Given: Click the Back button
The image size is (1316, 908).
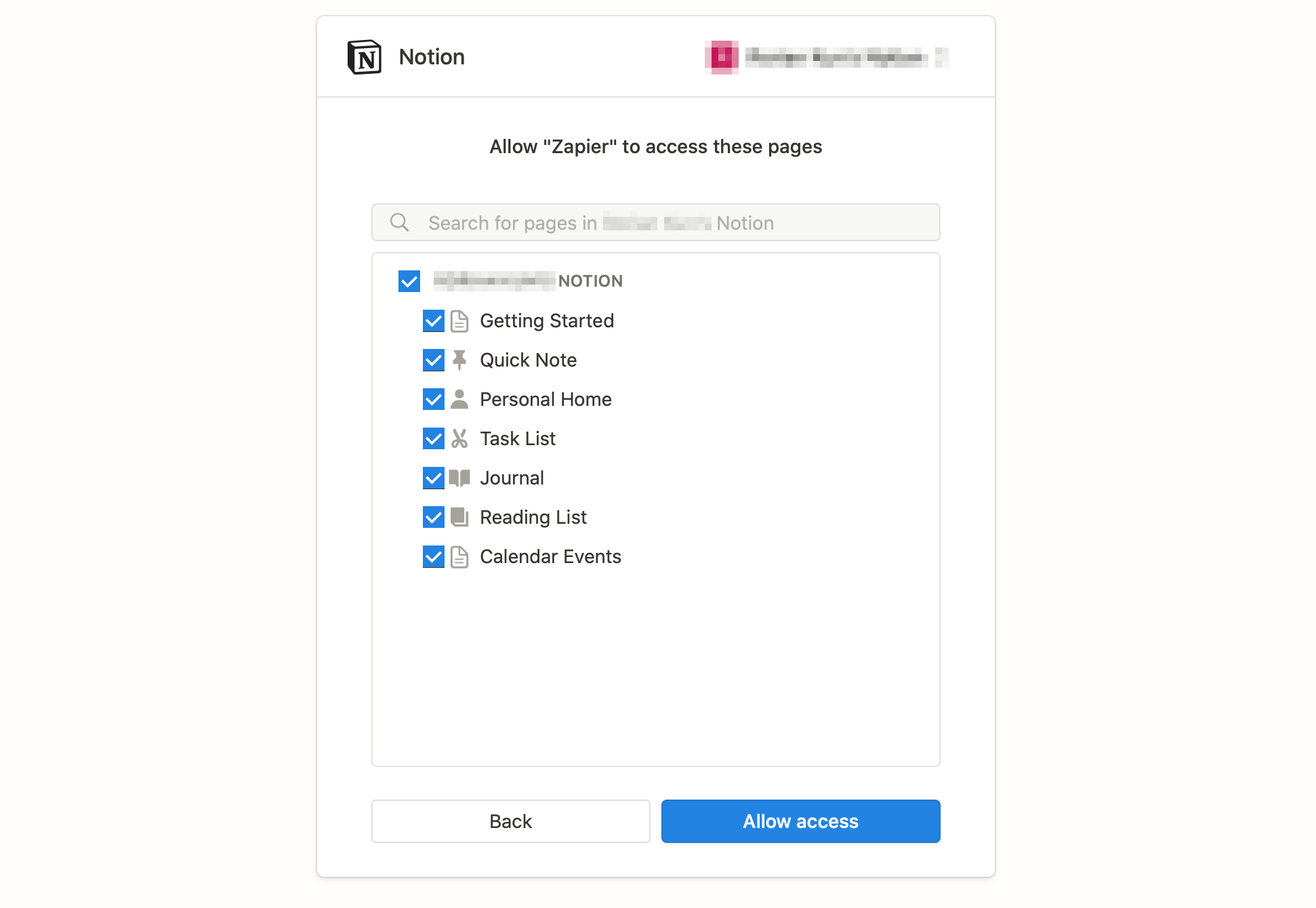Looking at the screenshot, I should [x=511, y=821].
